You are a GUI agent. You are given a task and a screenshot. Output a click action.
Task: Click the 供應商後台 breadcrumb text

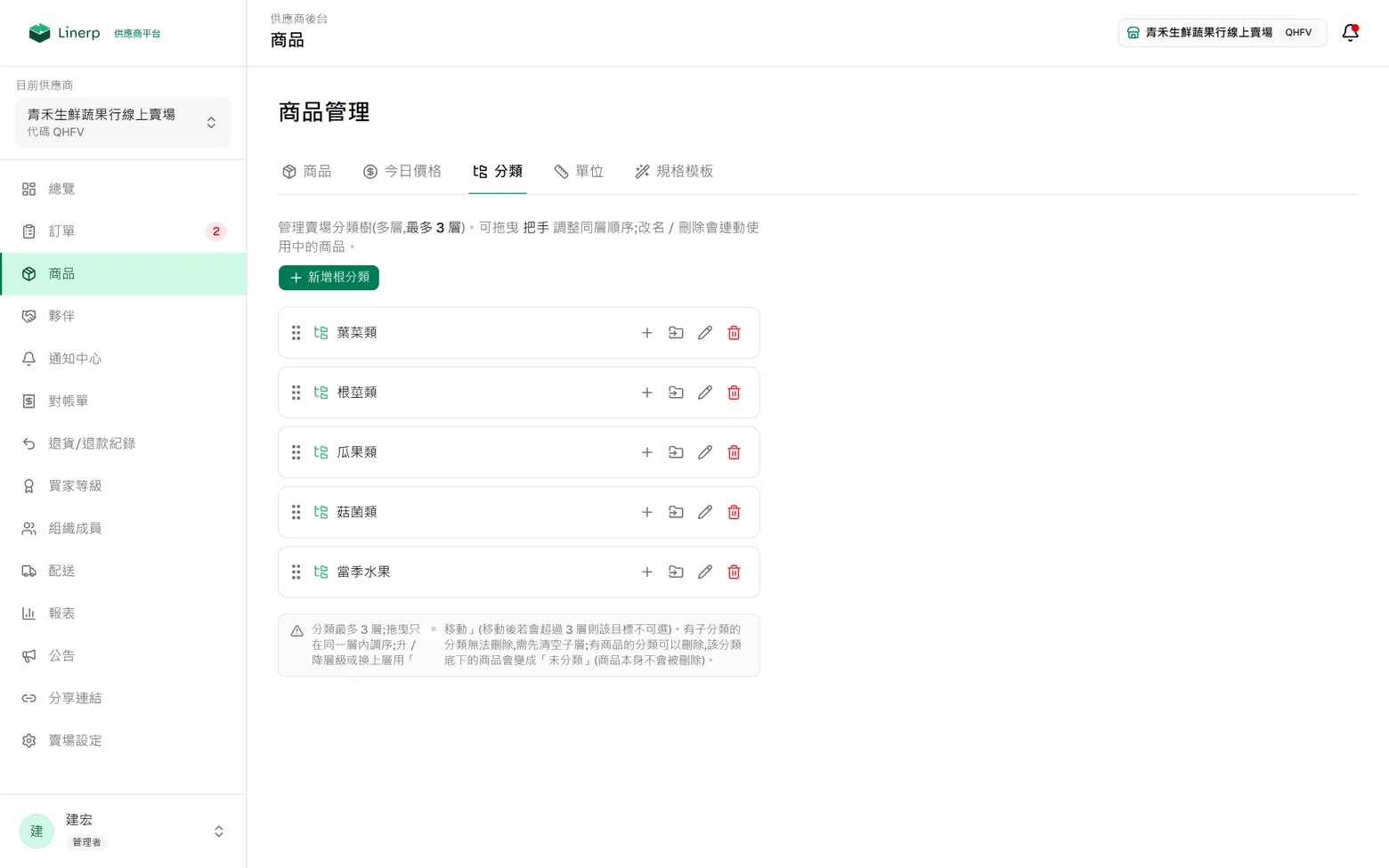(299, 19)
